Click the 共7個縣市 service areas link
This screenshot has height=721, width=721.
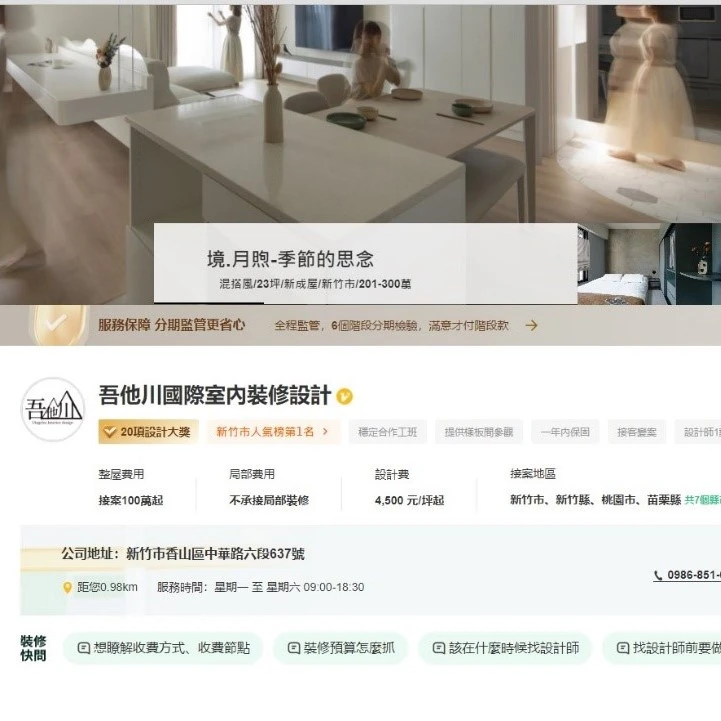(x=703, y=500)
